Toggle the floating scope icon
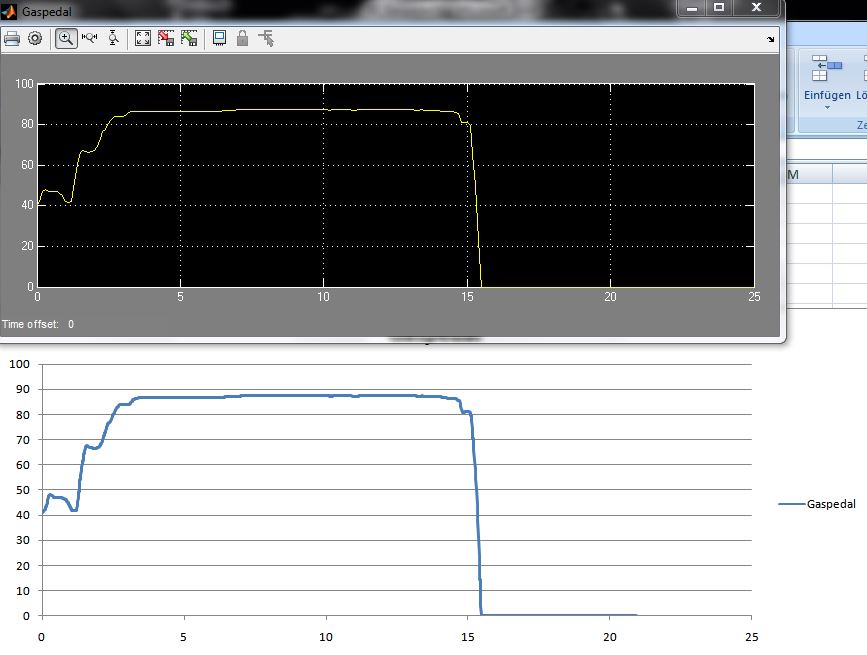This screenshot has width=867, height=655. point(219,39)
